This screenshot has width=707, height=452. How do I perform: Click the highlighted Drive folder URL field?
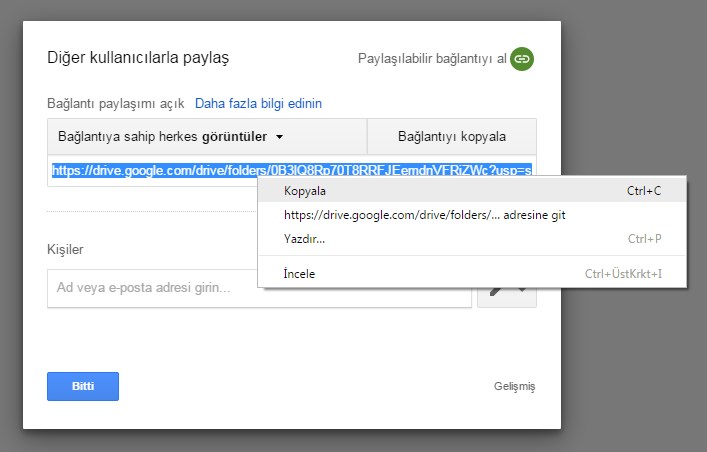[150, 170]
